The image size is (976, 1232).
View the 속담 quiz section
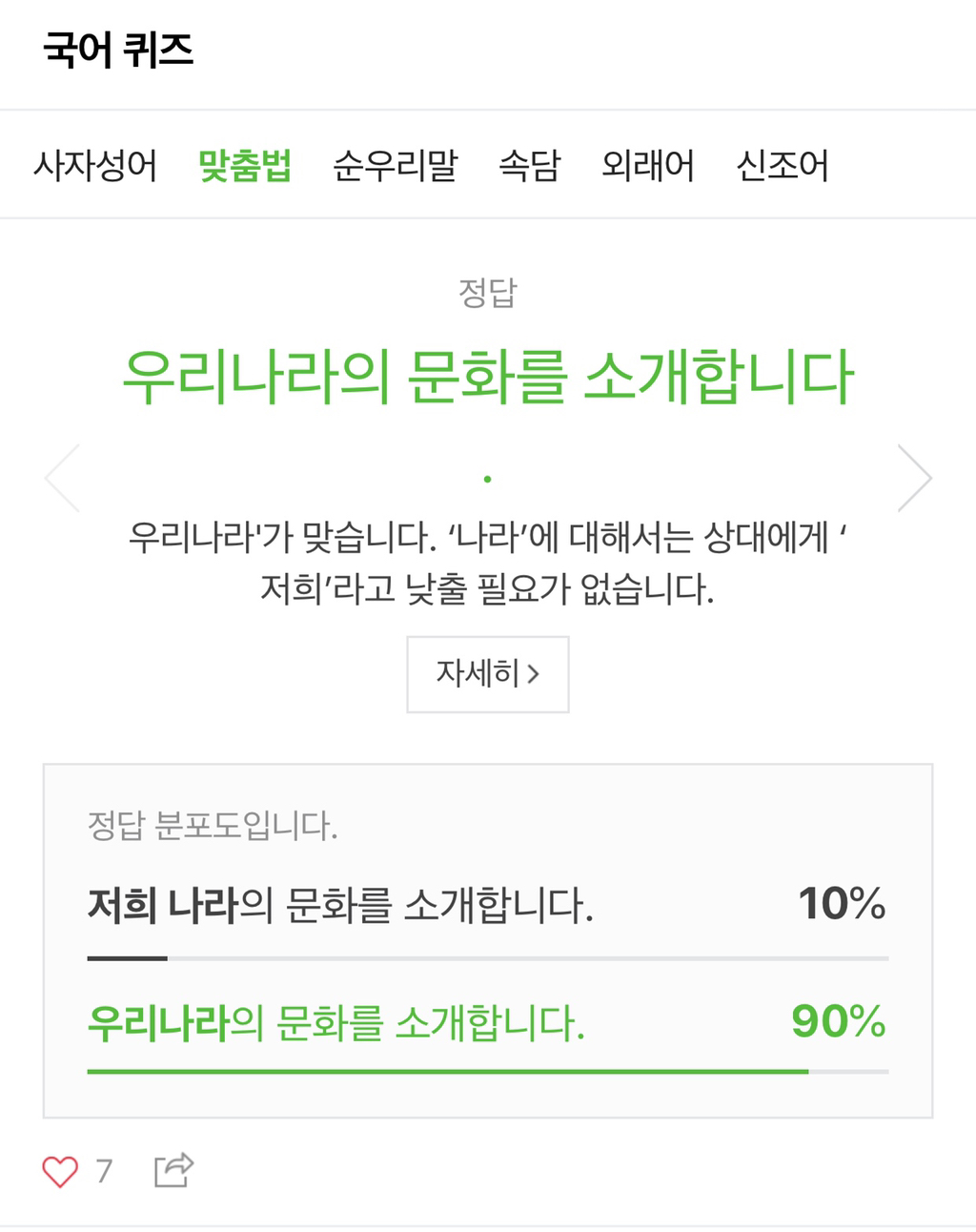532,165
